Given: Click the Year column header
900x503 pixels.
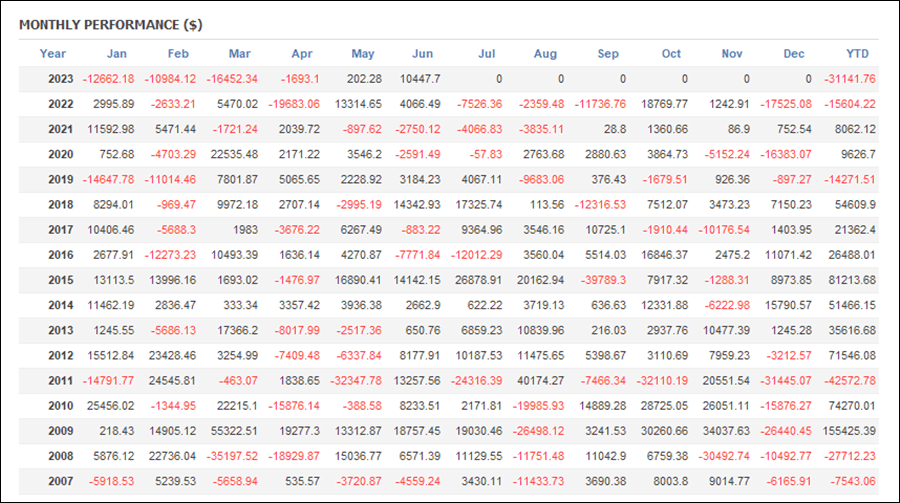Looking at the screenshot, I should (52, 54).
